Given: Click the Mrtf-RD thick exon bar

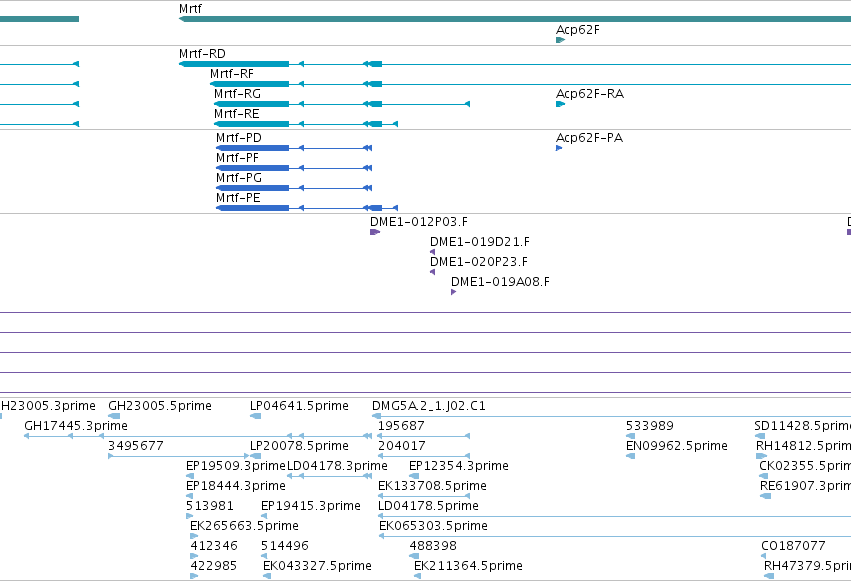Looking at the screenshot, I should pos(234,64).
